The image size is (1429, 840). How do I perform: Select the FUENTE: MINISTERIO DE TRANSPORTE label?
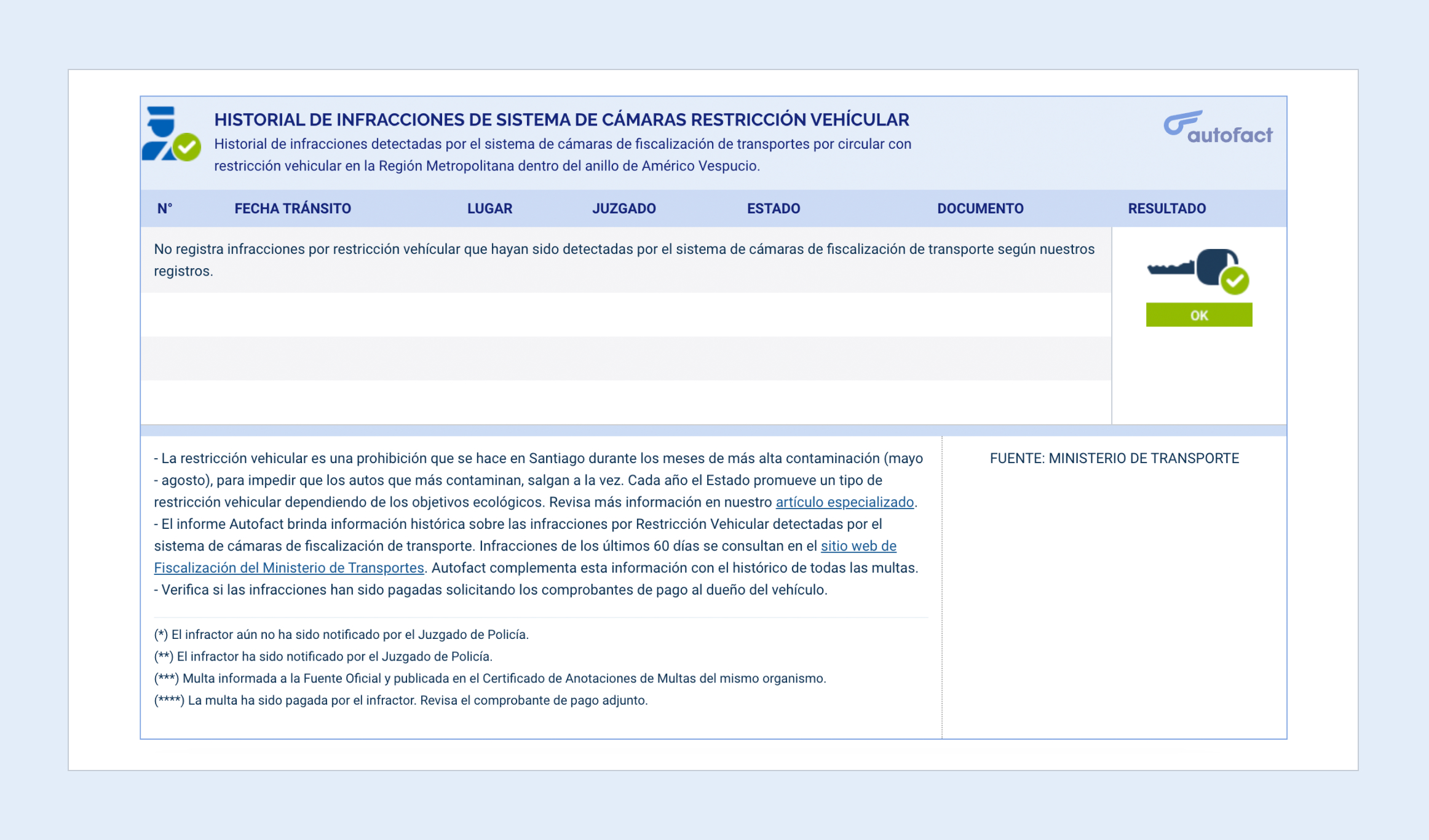pos(1114,458)
